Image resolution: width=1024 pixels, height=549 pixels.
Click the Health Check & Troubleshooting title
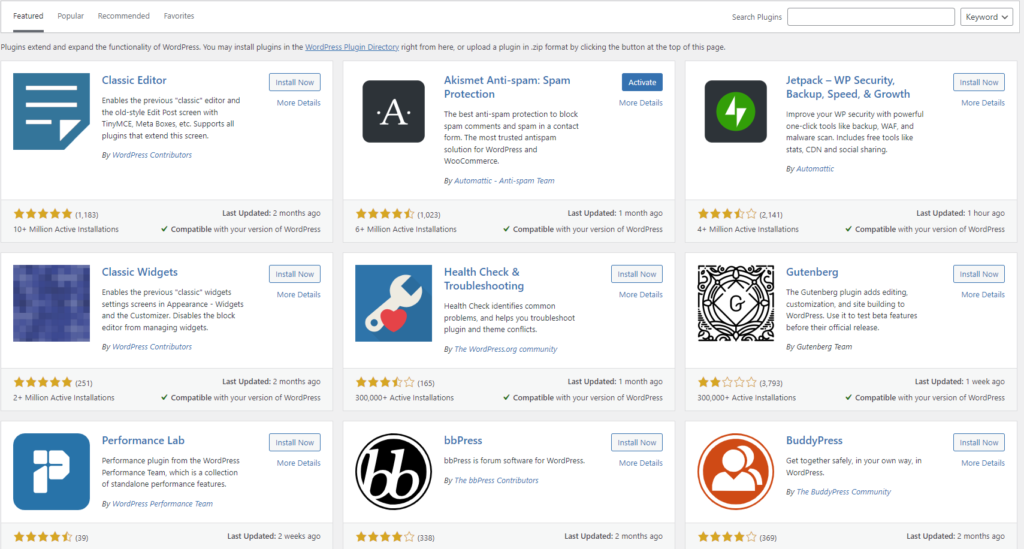pyautogui.click(x=484, y=279)
